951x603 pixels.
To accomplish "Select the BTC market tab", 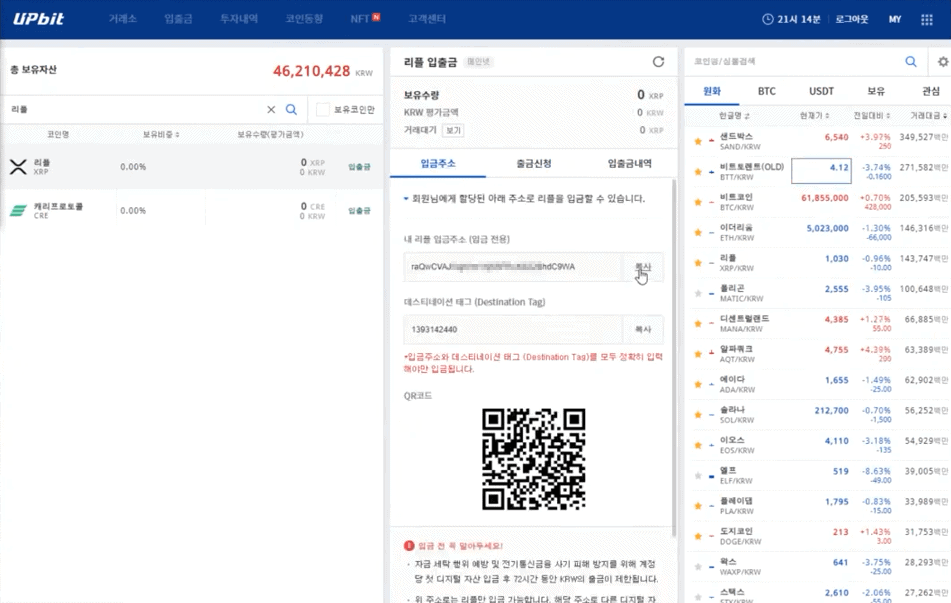I will point(767,91).
